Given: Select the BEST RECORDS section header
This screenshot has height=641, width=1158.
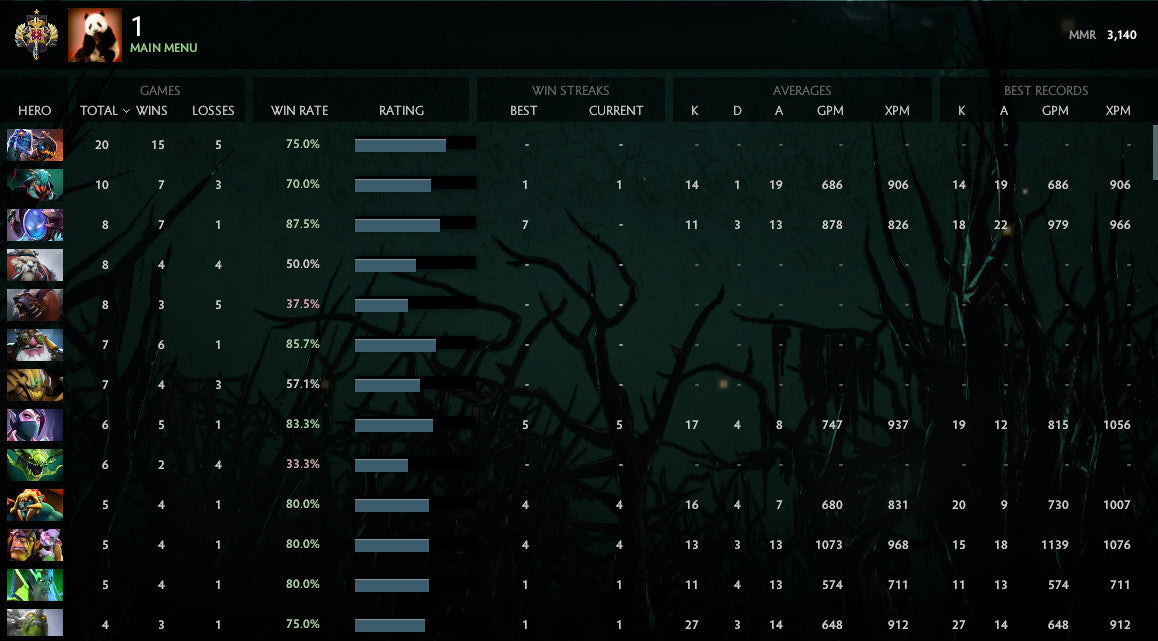Looking at the screenshot, I should click(x=1046, y=90).
